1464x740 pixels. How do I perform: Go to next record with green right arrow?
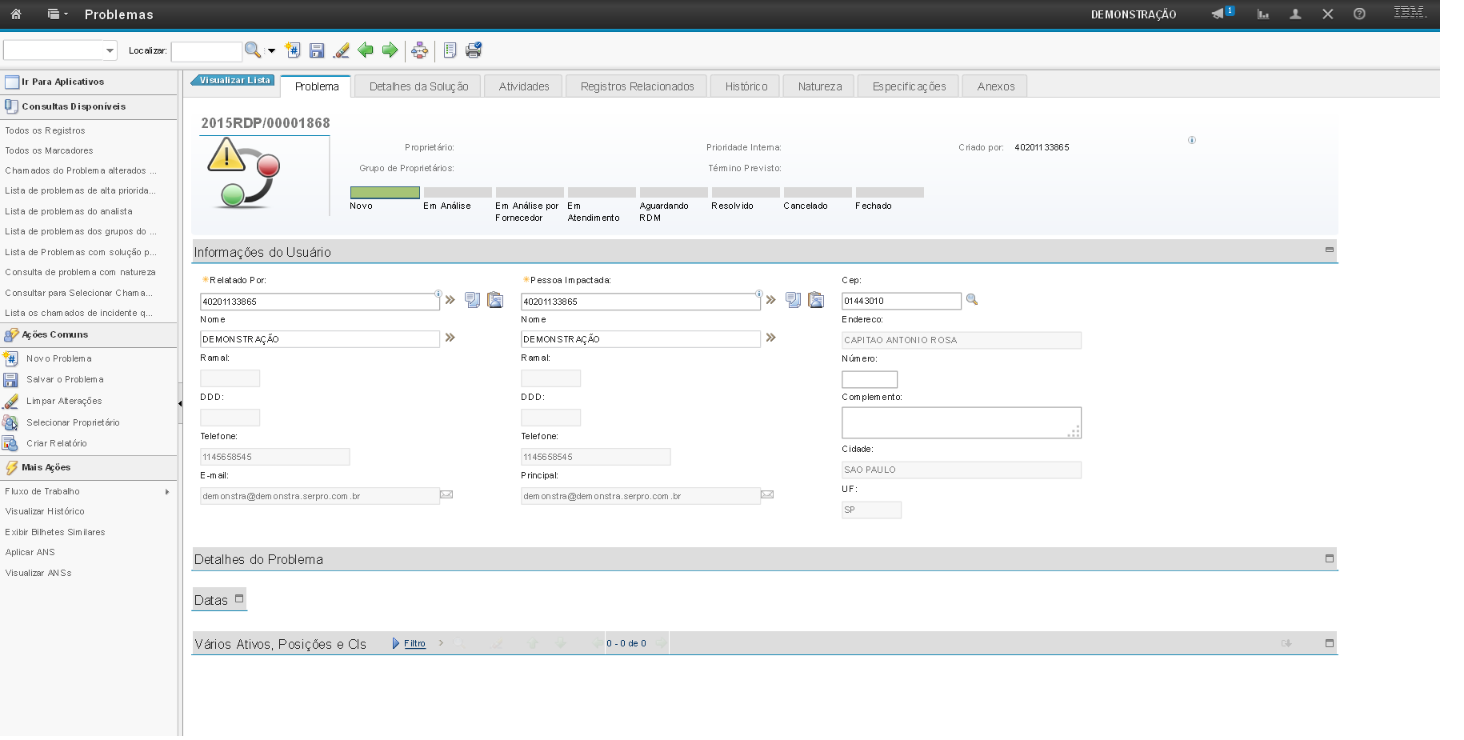390,50
